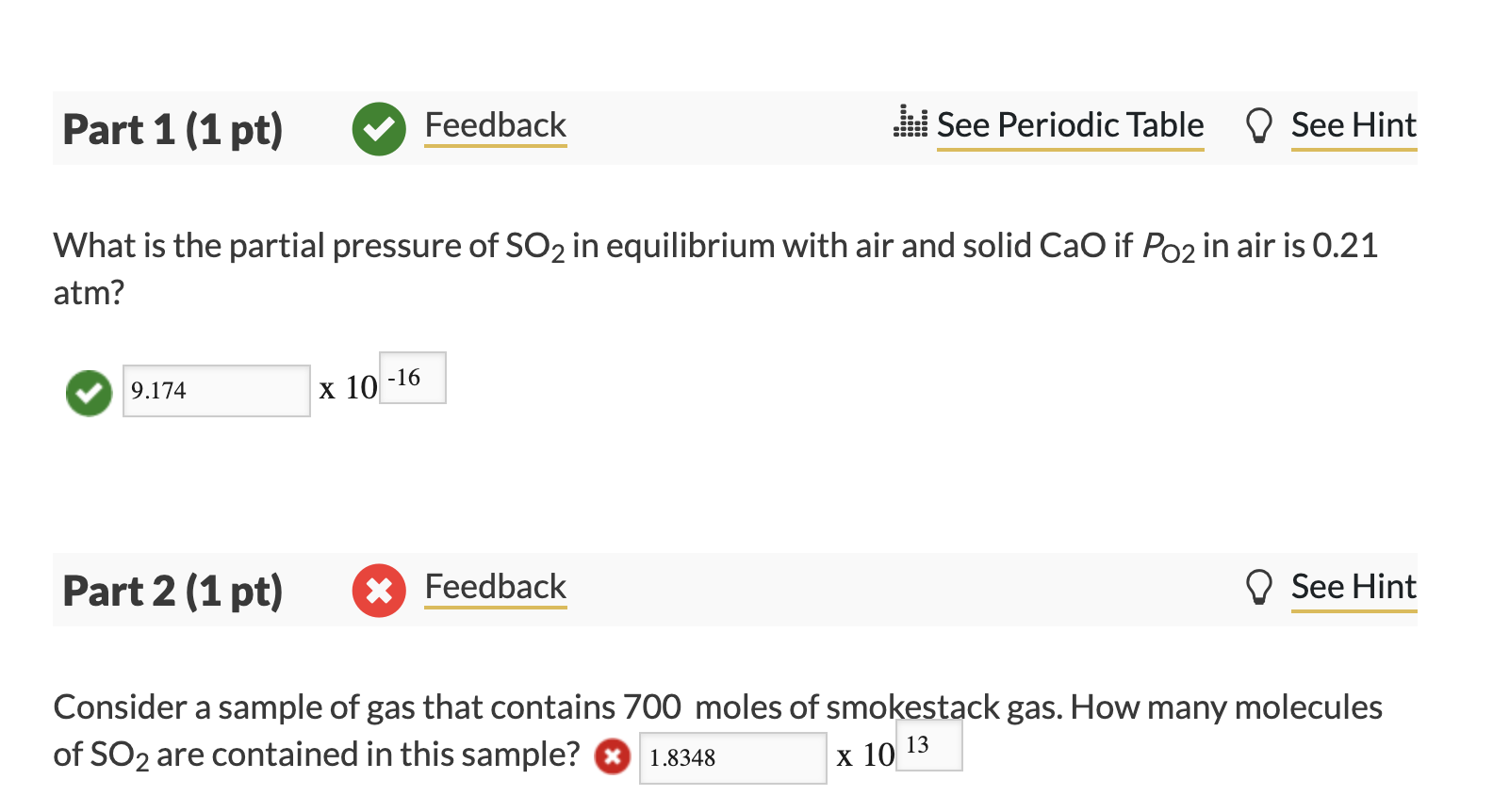Open the Part 2 Feedback link
Image resolution: width=1493 pixels, height=812 pixels.
[495, 587]
